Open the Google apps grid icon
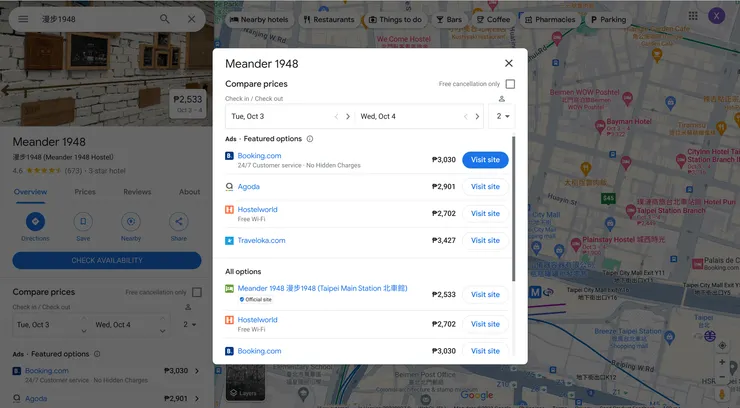740x408 pixels. point(693,16)
